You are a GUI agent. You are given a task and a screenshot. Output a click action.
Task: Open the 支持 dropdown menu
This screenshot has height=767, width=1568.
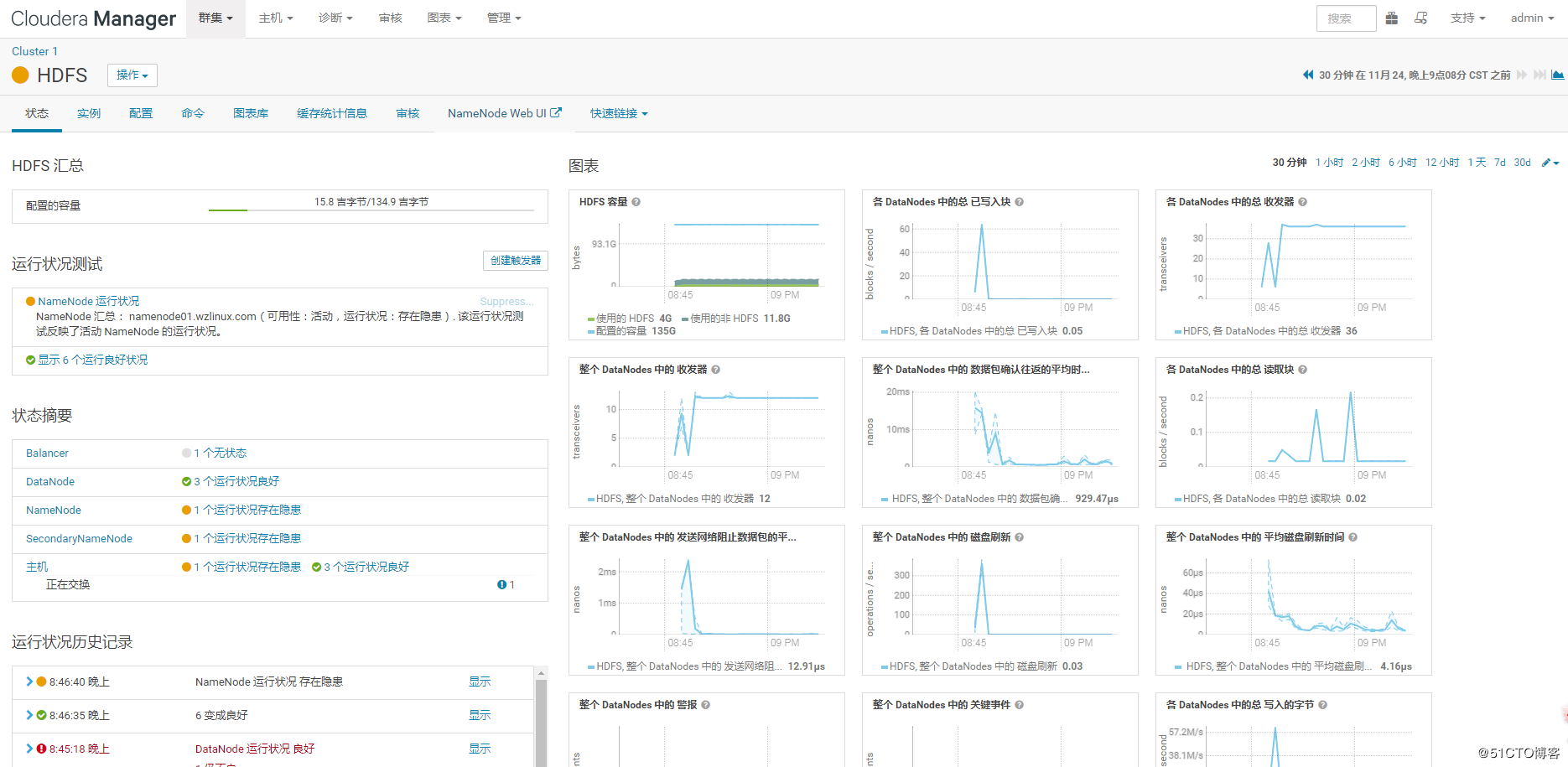point(1467,18)
